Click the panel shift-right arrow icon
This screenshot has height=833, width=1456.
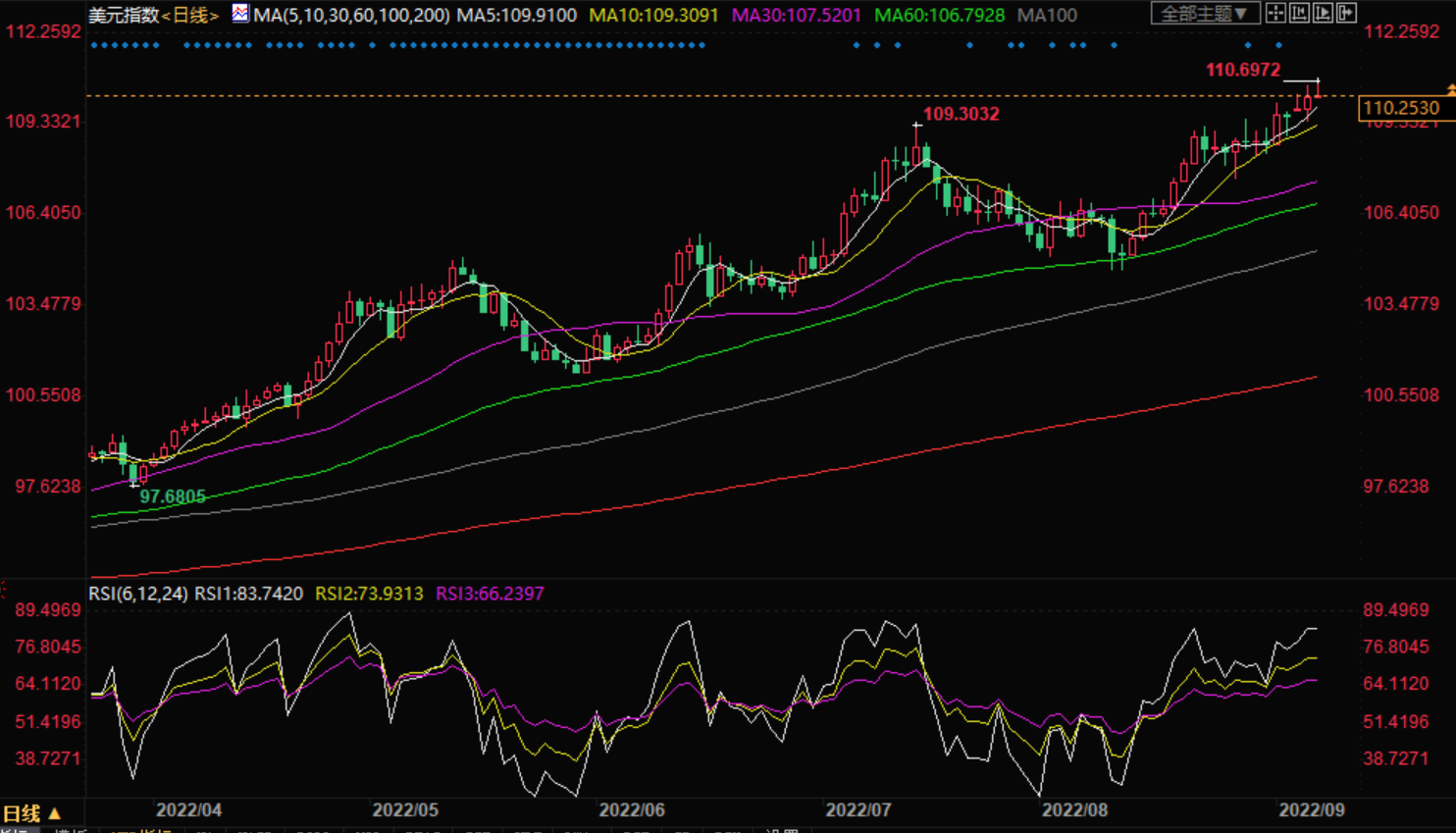pyautogui.click(x=1346, y=13)
